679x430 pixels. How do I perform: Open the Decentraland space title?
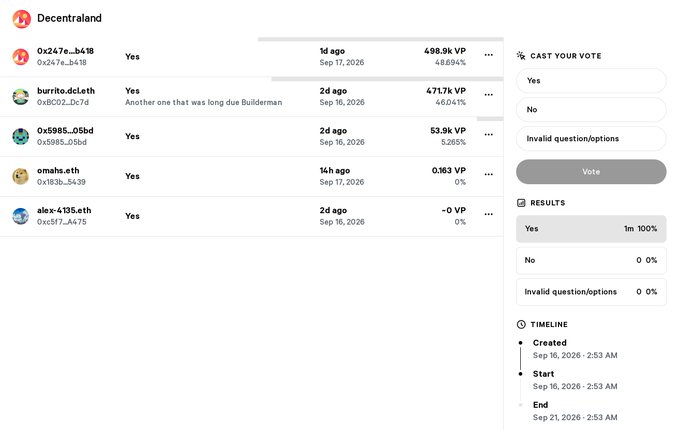point(69,18)
